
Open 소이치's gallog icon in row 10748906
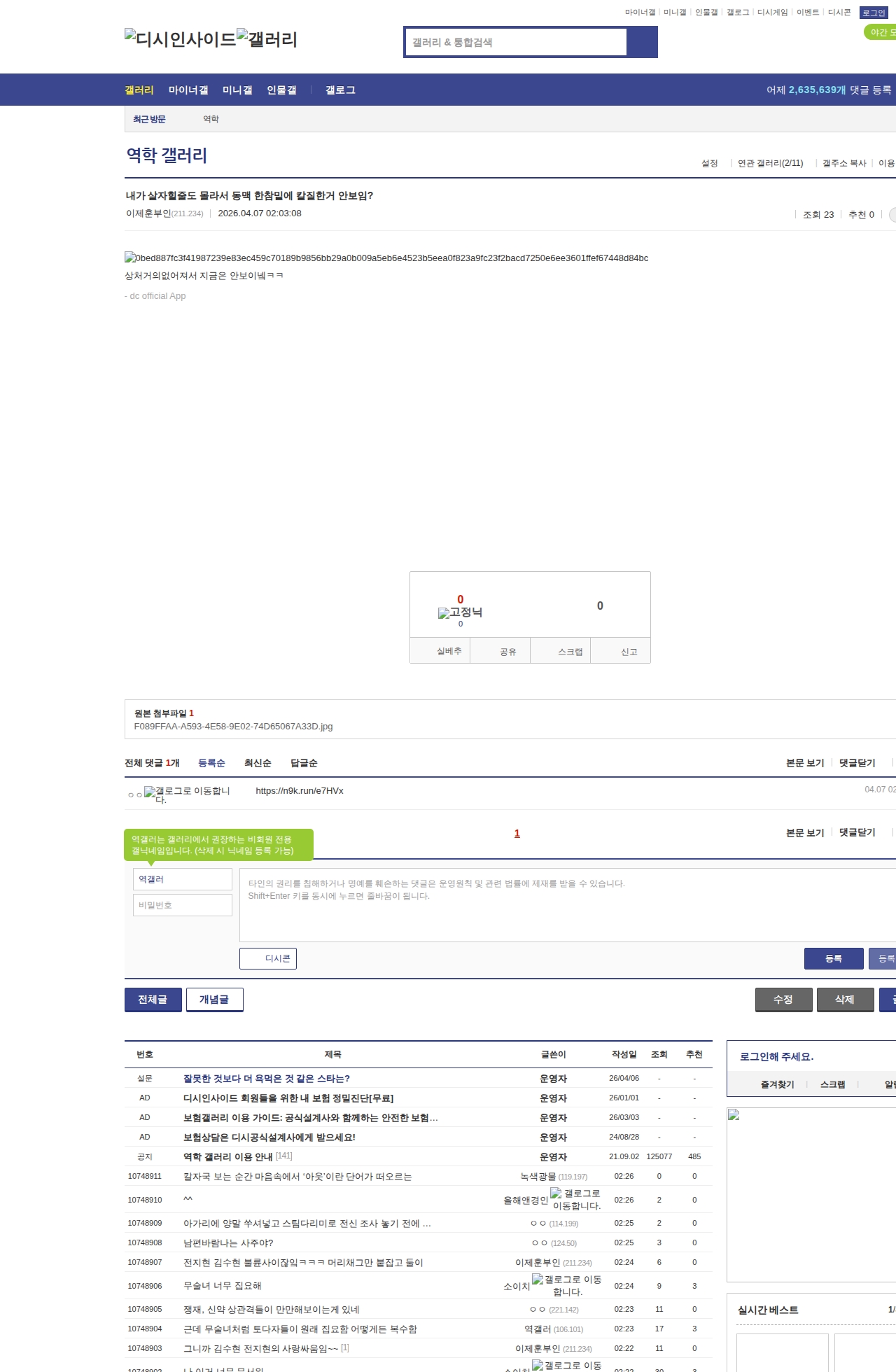click(567, 1285)
